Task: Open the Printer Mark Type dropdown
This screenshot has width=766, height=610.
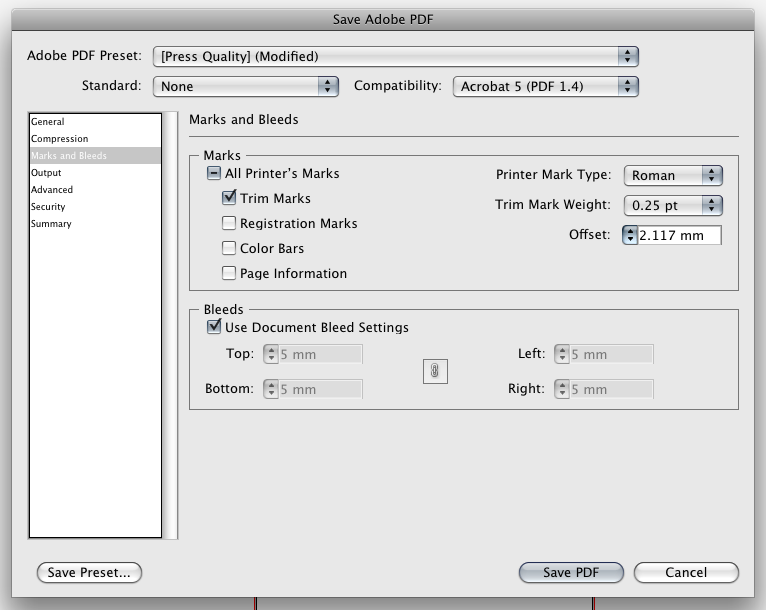Action: click(x=673, y=175)
